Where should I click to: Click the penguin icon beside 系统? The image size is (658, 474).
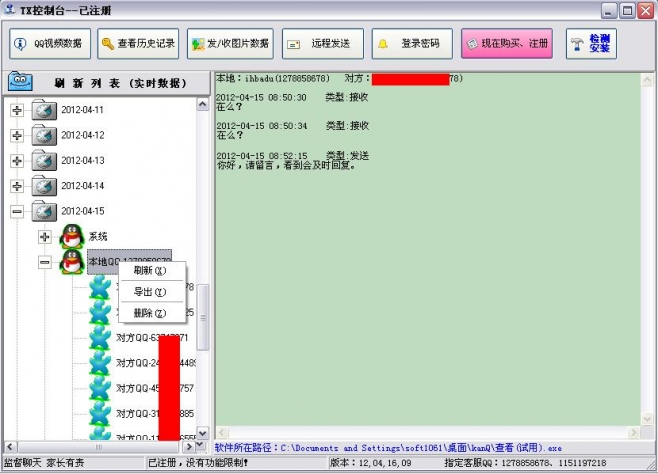(72, 236)
